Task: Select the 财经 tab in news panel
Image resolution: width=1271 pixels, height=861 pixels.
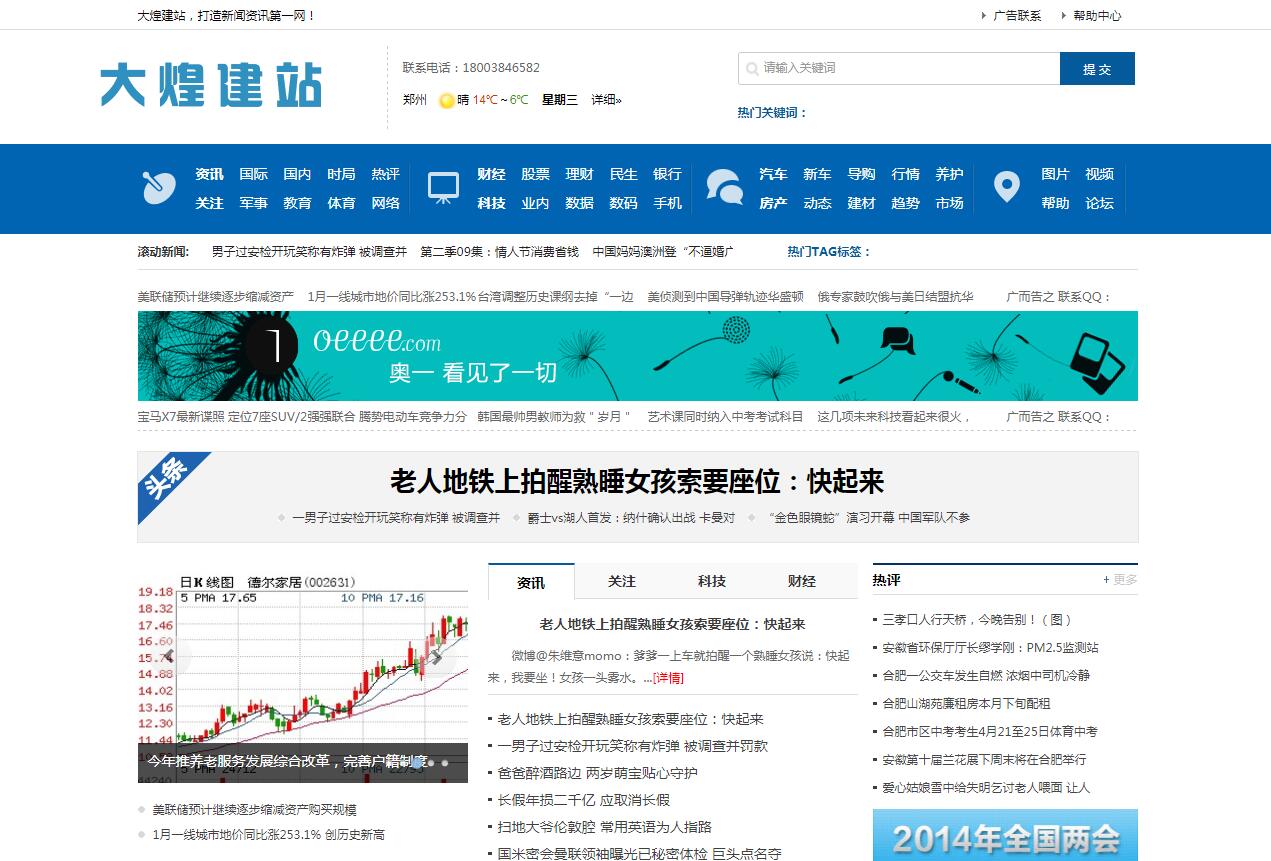Action: 801,582
